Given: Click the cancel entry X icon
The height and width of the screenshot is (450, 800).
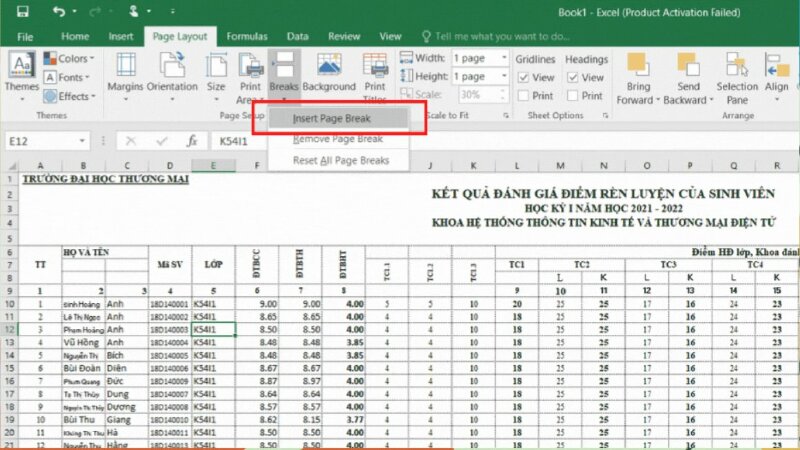Looking at the screenshot, I should pyautogui.click(x=131, y=141).
